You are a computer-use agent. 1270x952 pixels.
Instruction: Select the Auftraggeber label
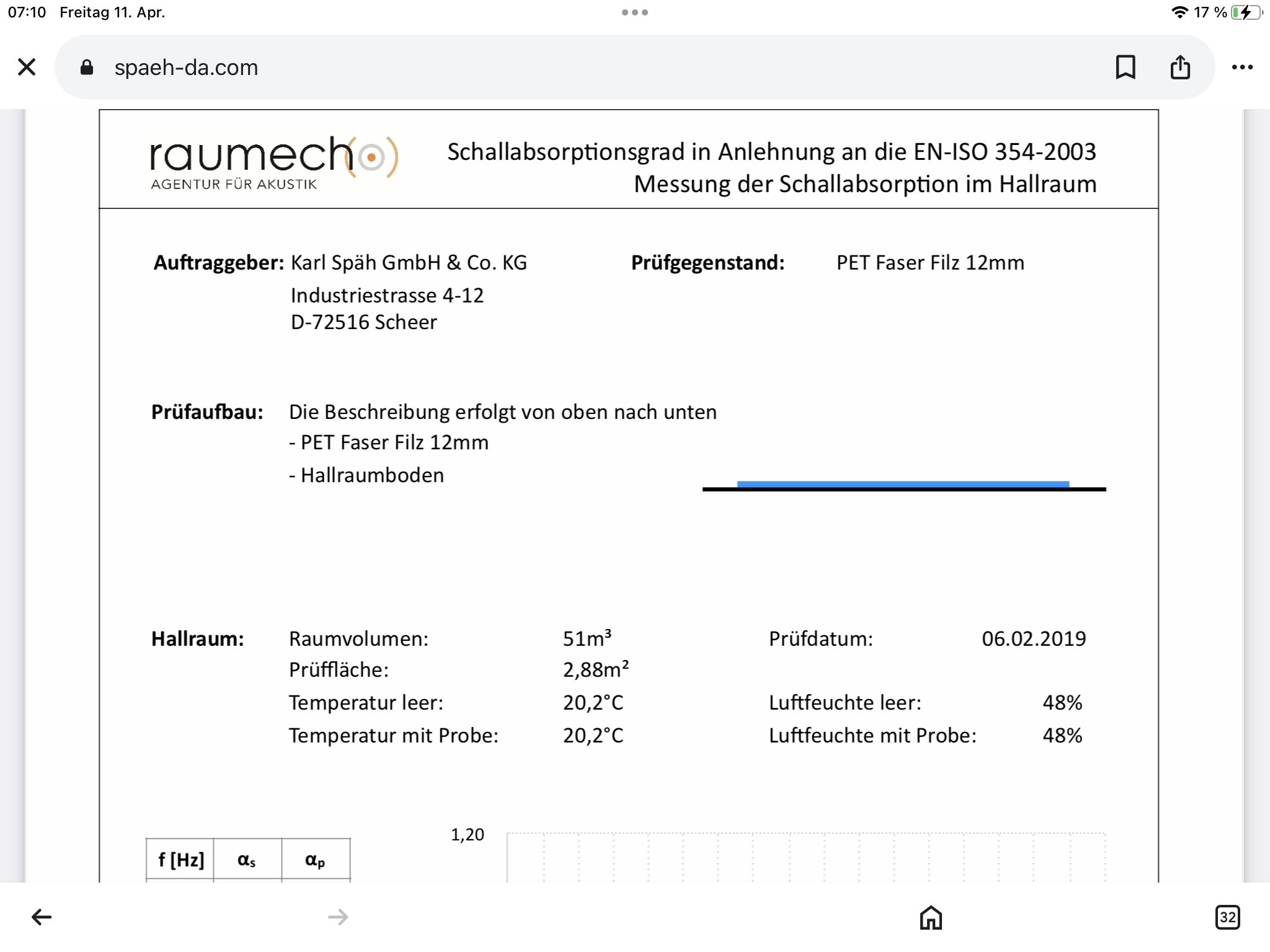[x=219, y=263]
